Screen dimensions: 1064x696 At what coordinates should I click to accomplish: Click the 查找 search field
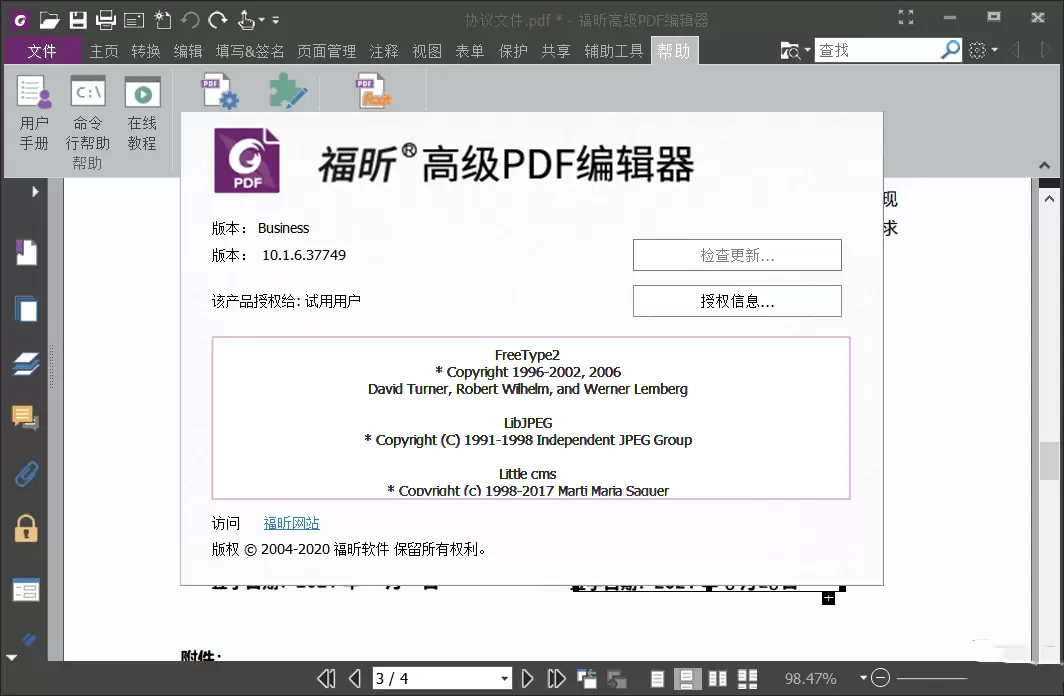(x=877, y=50)
